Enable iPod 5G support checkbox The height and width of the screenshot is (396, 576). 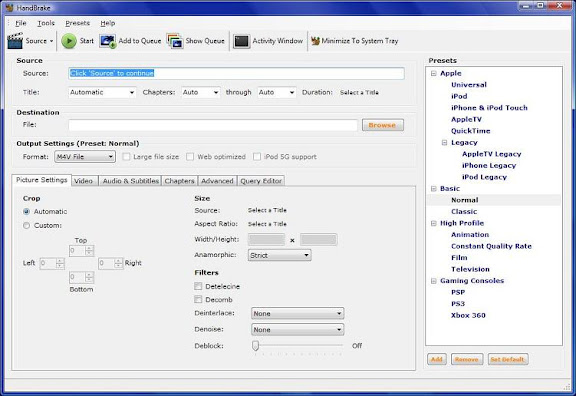257,157
